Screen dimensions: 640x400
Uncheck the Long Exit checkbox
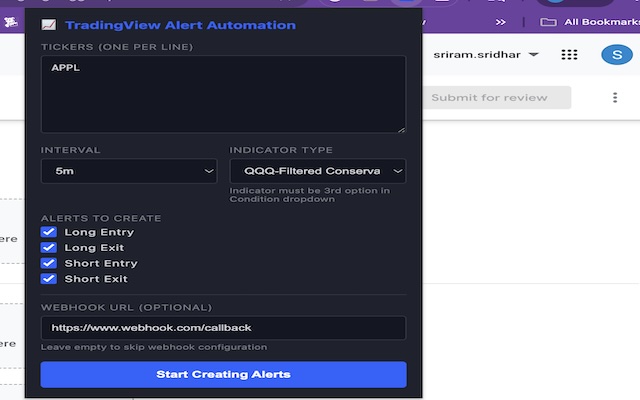click(x=49, y=247)
